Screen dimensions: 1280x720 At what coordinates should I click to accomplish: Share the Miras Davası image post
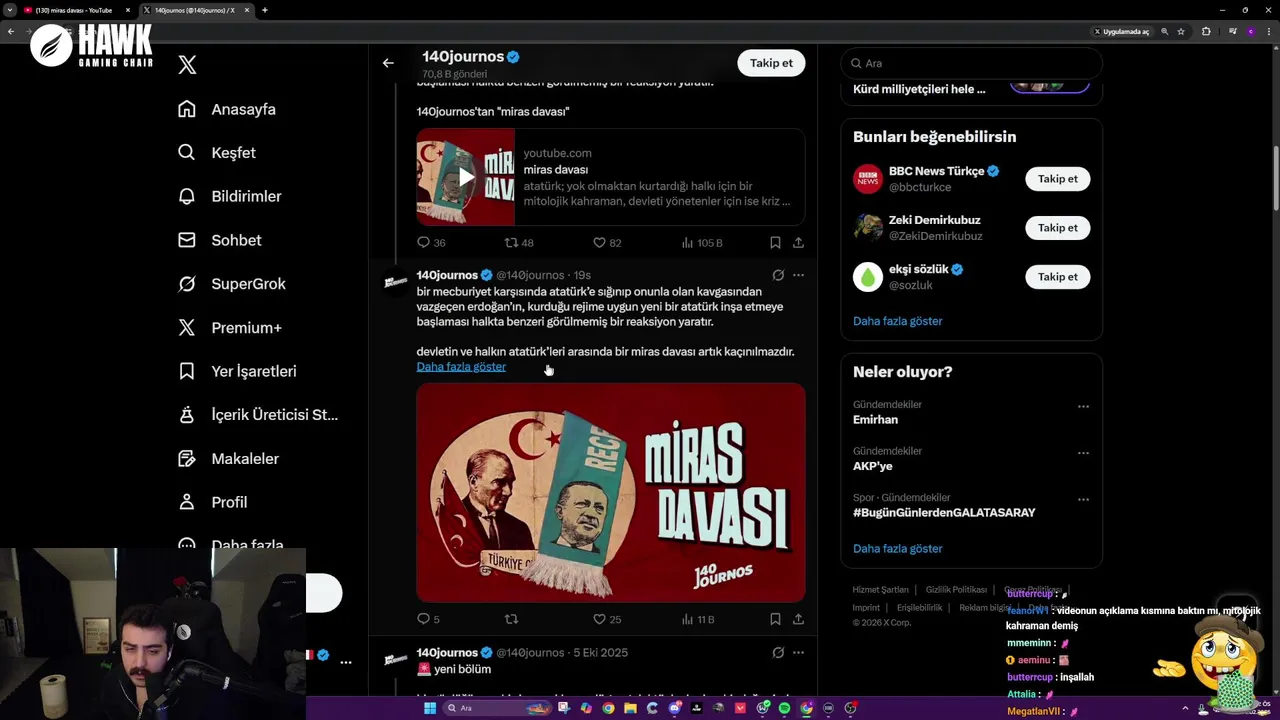pos(798,620)
